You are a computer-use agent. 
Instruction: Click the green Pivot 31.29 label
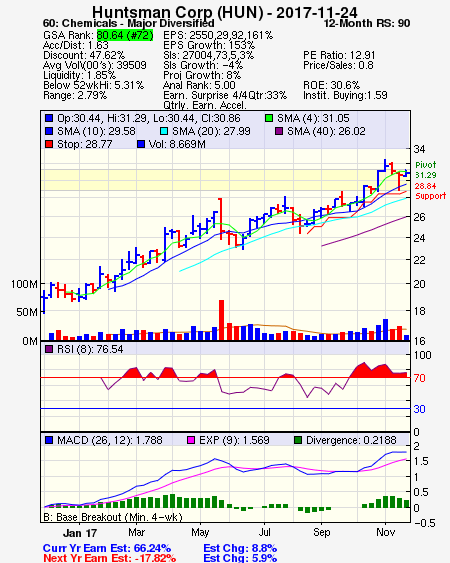click(426, 170)
